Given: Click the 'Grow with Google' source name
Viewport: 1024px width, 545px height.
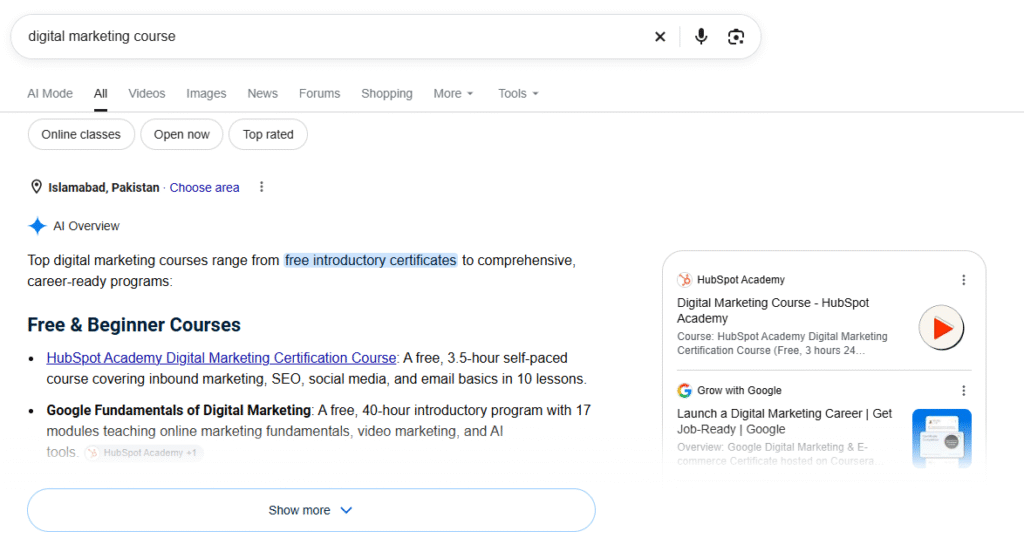Looking at the screenshot, I should pos(739,390).
